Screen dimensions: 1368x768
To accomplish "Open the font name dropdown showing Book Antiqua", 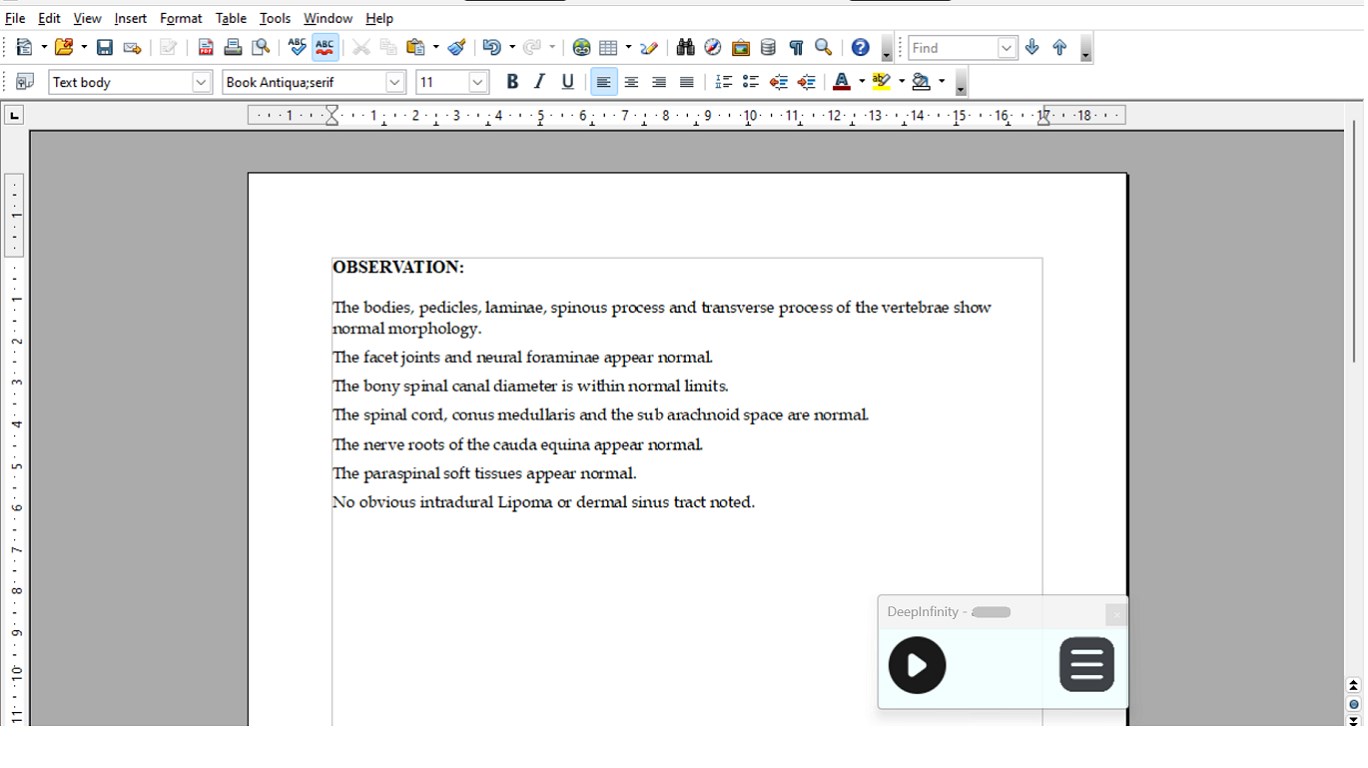I will pos(394,81).
